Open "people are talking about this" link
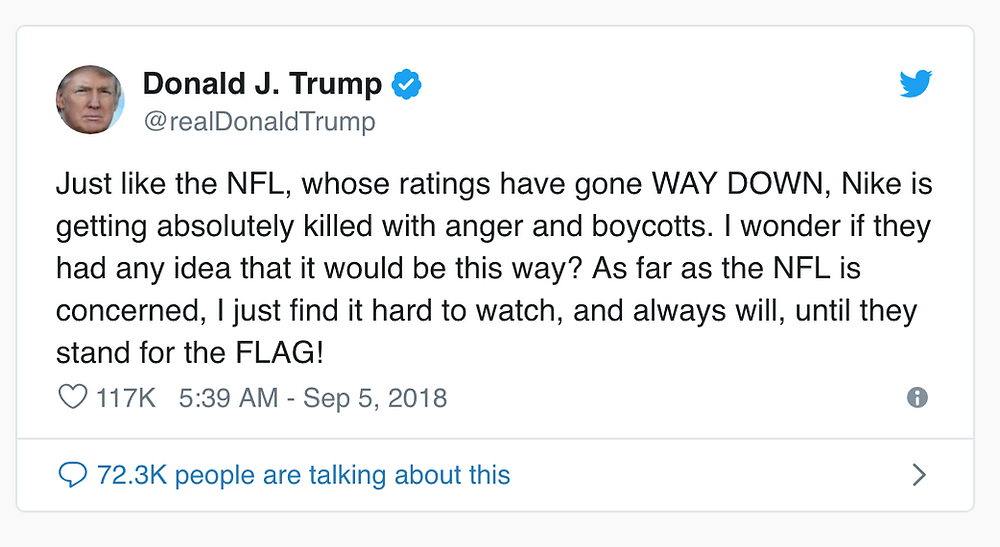Screen dimensions: 1000x547 coord(342,475)
